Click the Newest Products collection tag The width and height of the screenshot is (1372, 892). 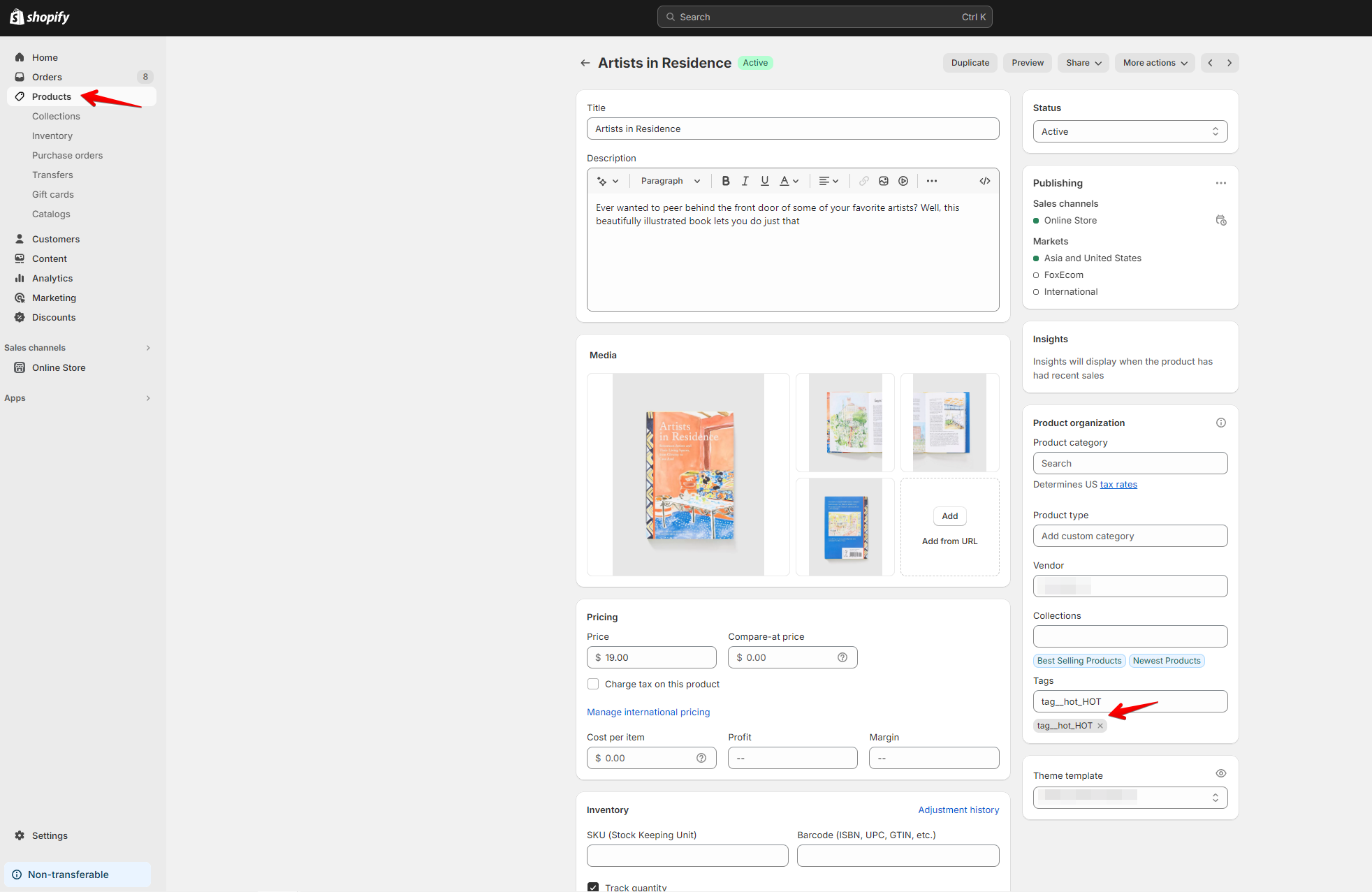tap(1167, 661)
